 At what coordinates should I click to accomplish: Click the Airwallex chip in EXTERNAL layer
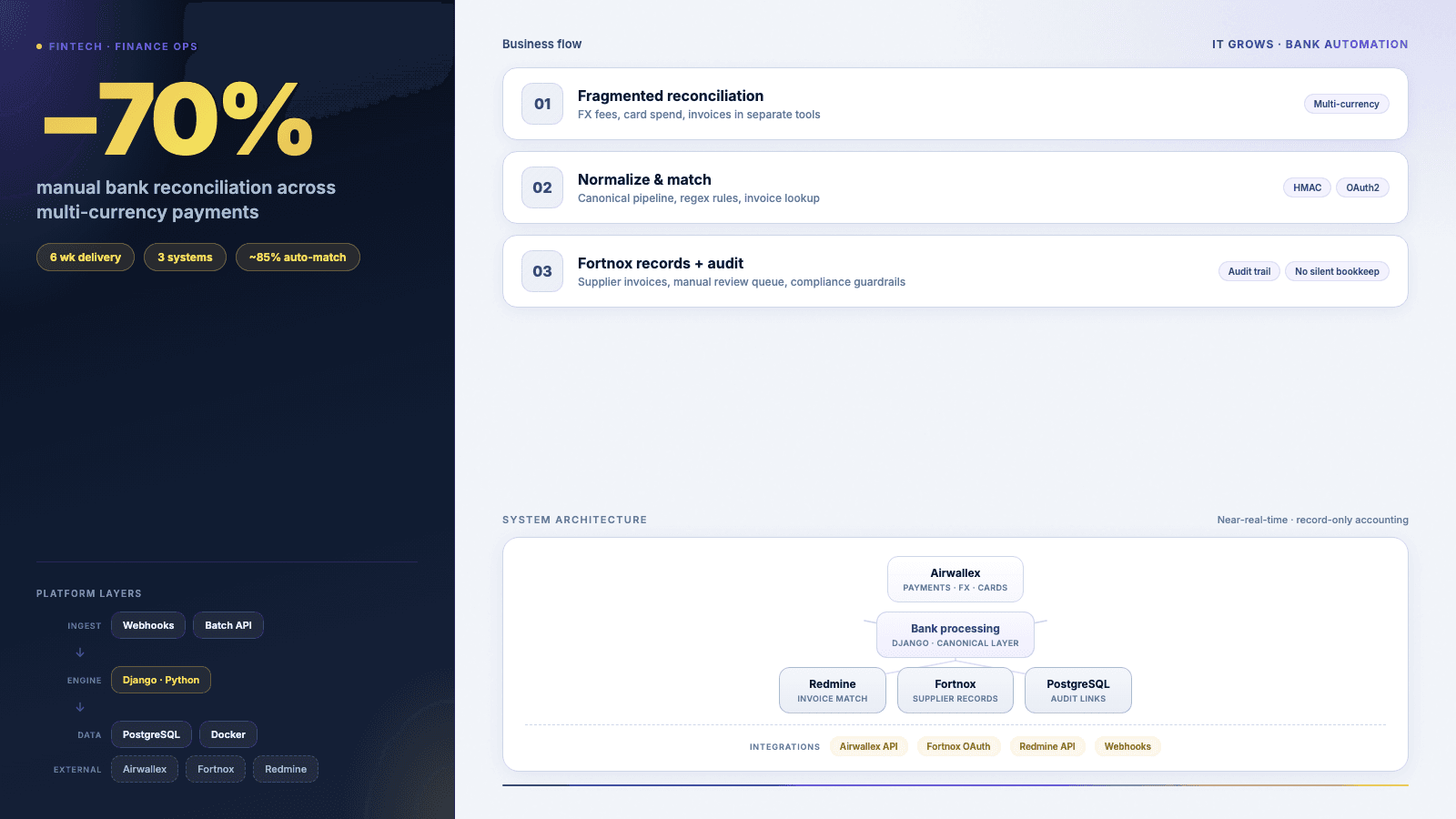(x=145, y=769)
